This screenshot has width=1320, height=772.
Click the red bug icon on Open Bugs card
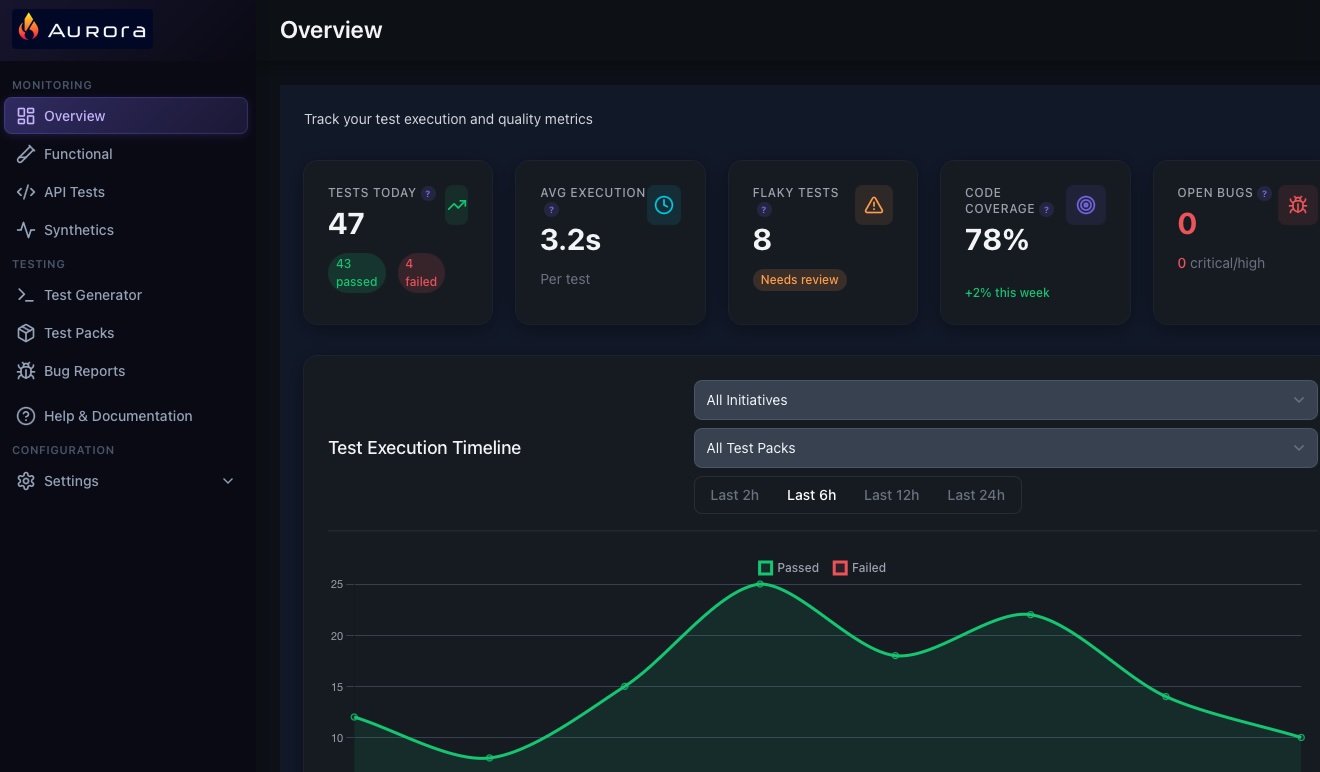tap(1298, 205)
